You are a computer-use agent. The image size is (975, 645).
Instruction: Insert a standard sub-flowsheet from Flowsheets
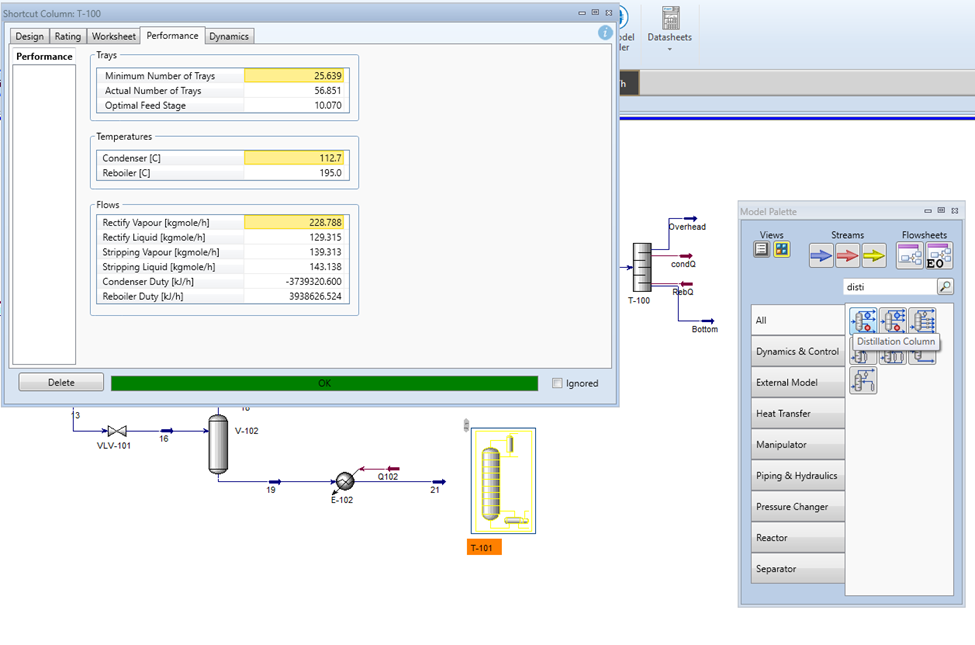[x=910, y=256]
